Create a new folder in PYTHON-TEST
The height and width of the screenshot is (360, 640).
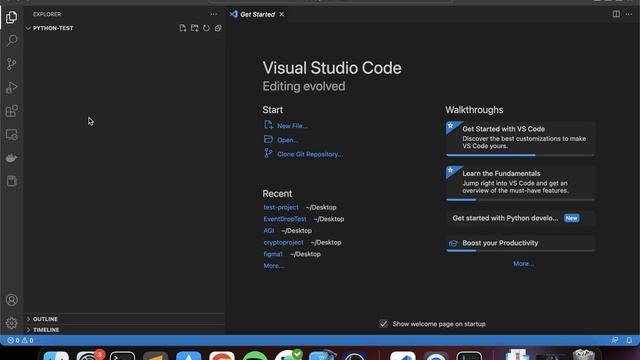coord(194,28)
